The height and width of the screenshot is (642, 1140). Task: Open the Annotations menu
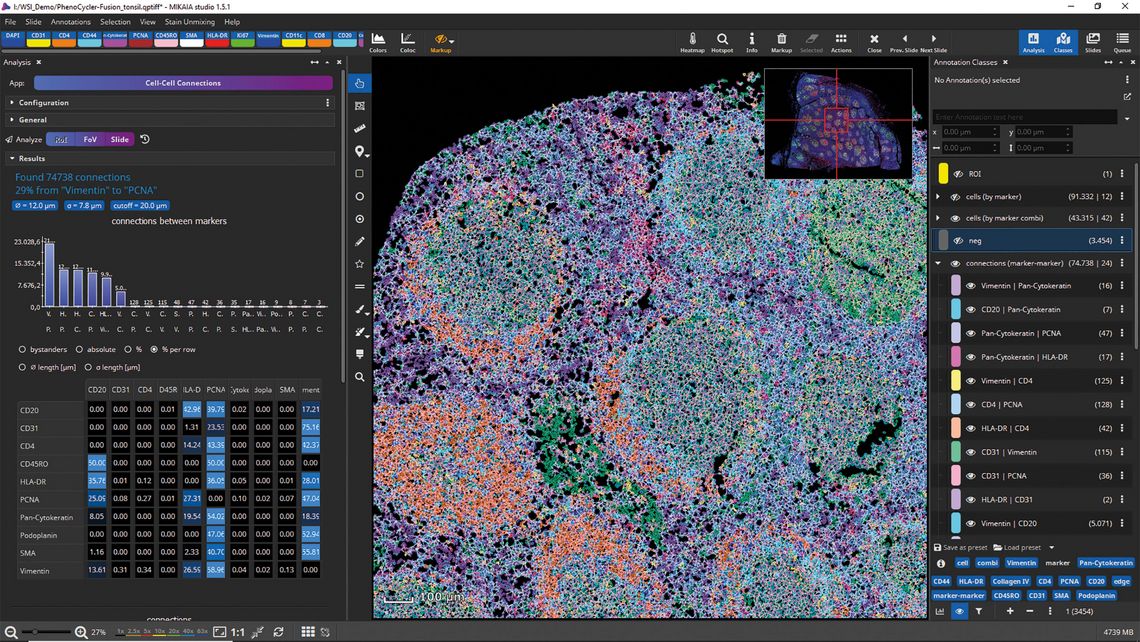pos(71,22)
